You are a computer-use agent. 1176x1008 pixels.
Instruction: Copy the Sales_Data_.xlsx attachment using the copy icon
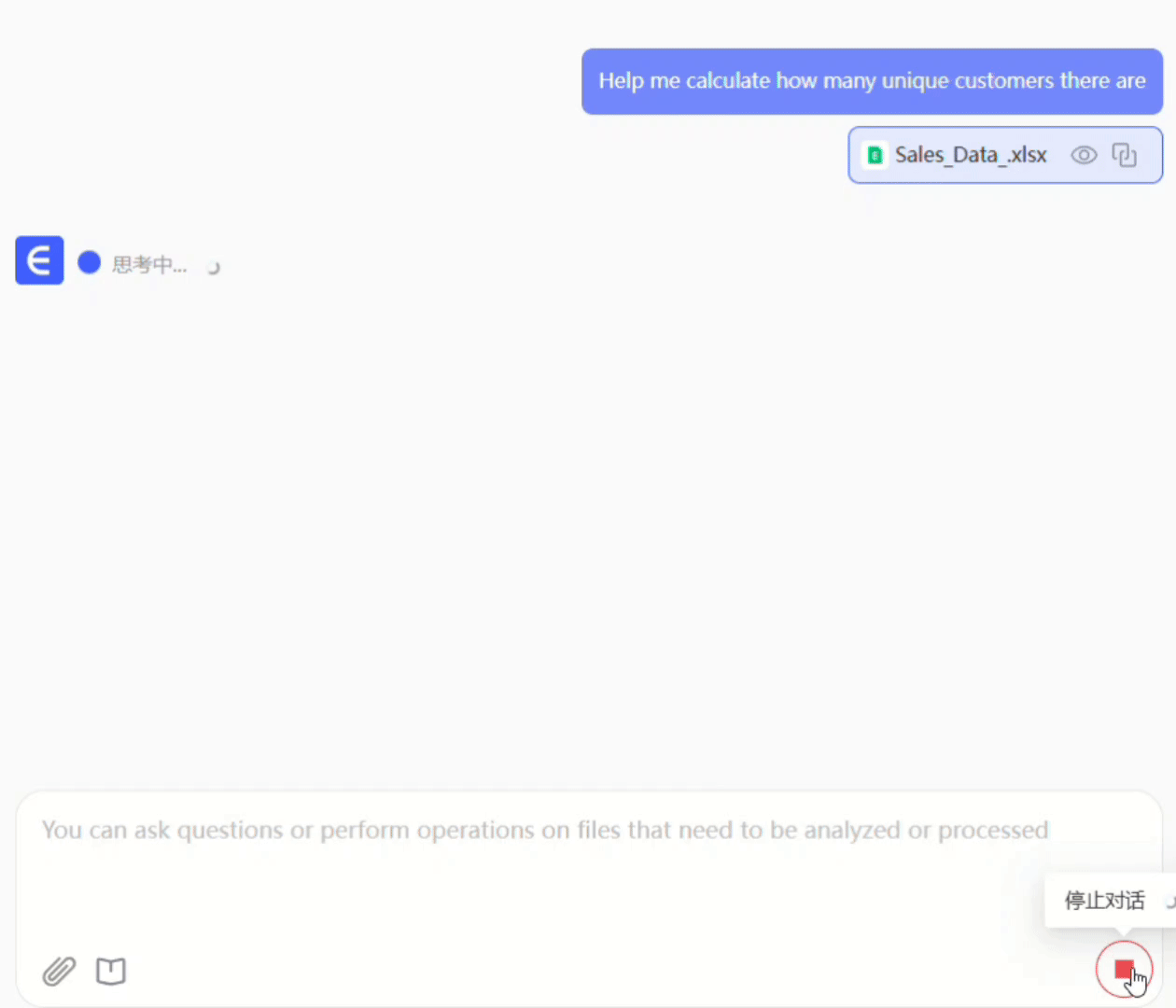[x=1125, y=155]
